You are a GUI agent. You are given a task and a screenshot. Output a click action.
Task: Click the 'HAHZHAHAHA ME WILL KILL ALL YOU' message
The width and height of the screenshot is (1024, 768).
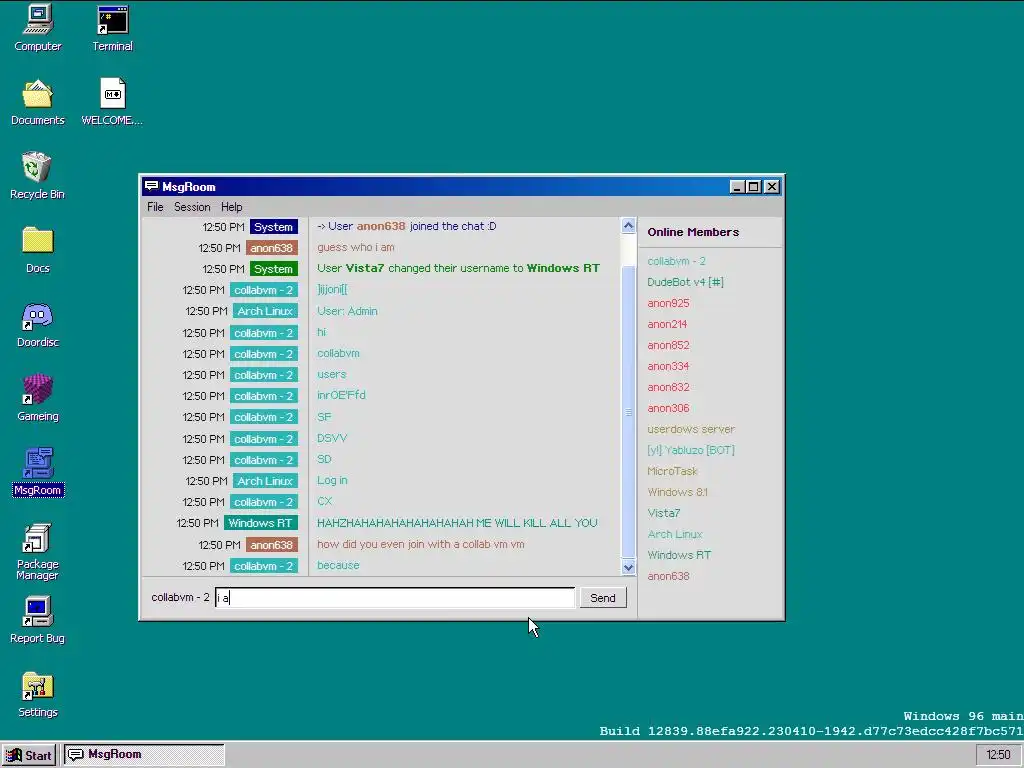tap(457, 523)
